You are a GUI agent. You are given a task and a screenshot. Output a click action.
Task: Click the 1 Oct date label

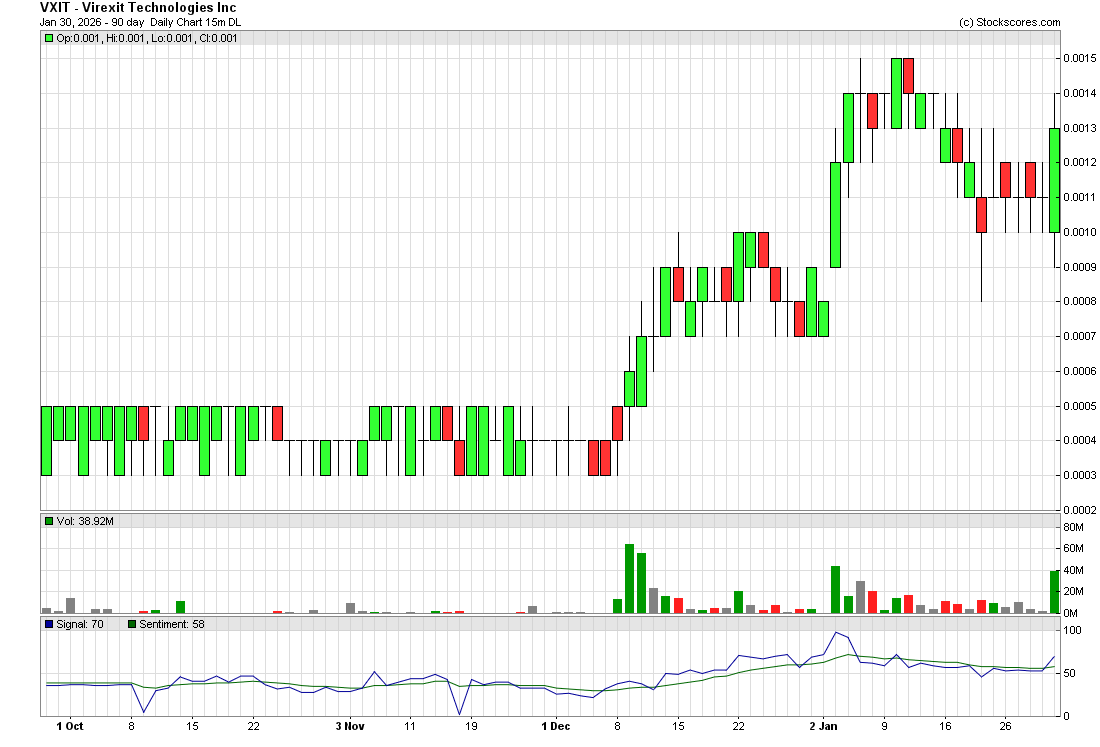[69, 727]
